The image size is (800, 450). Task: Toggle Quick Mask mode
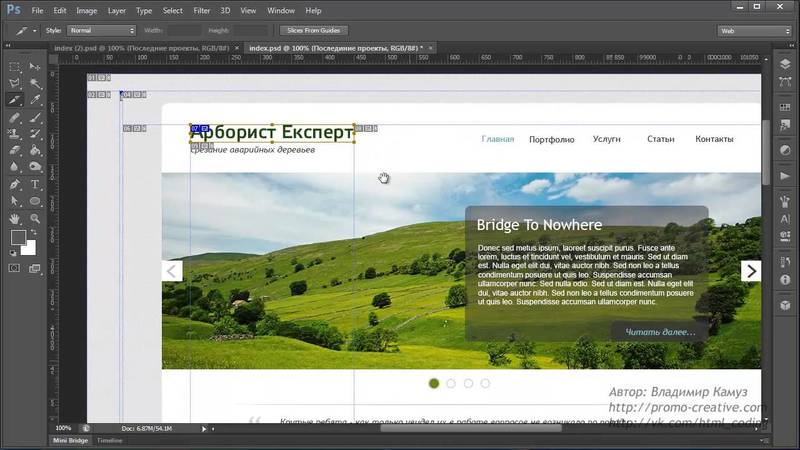14,268
